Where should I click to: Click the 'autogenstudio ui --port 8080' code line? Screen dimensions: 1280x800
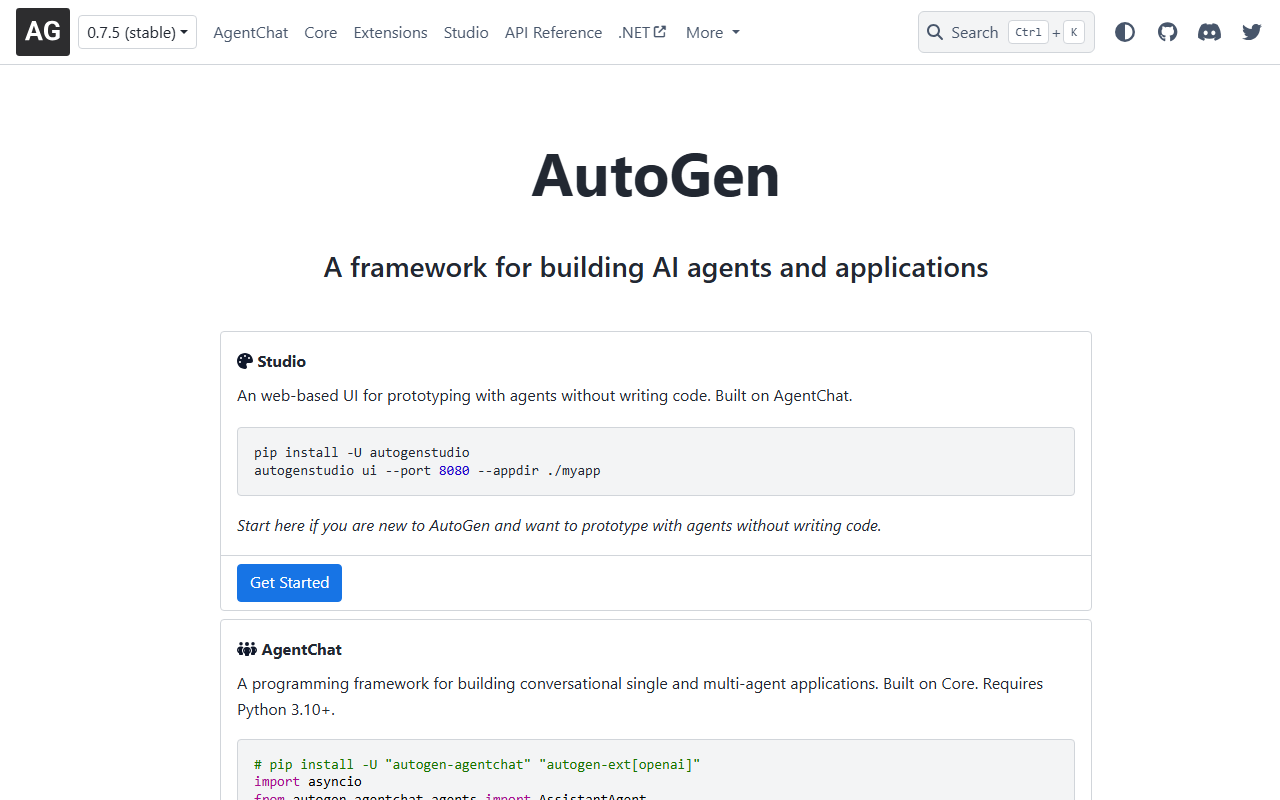(x=427, y=470)
